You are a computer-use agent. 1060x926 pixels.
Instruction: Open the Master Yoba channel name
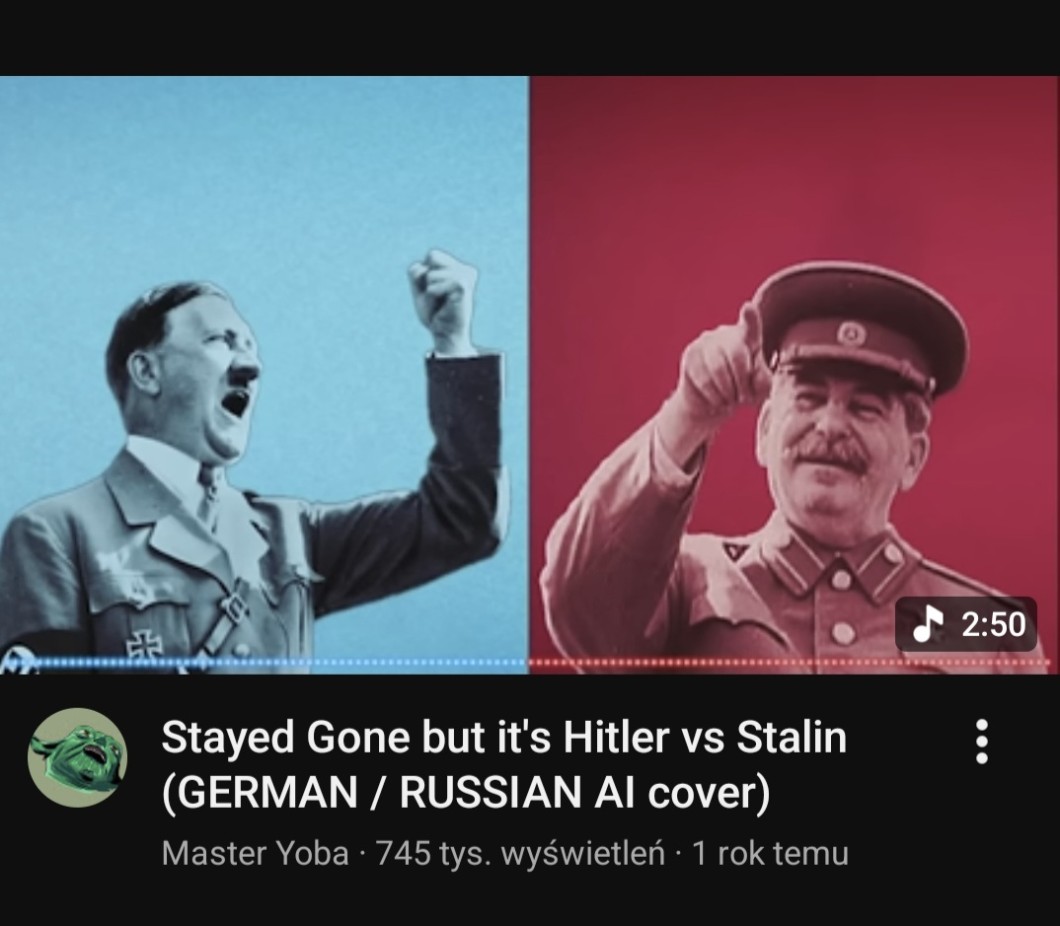(255, 853)
